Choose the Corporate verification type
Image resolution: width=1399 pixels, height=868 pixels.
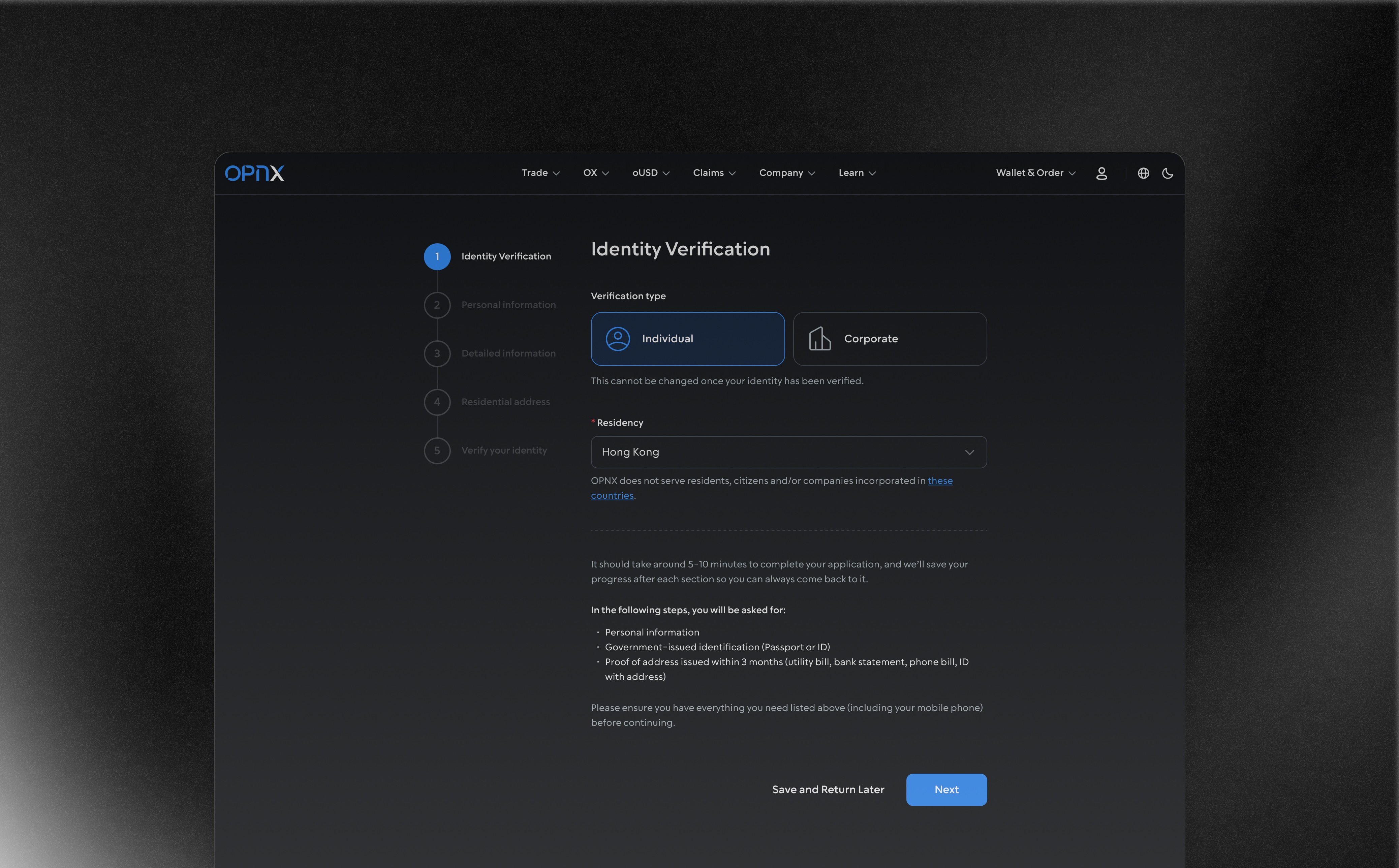pyautogui.click(x=889, y=339)
